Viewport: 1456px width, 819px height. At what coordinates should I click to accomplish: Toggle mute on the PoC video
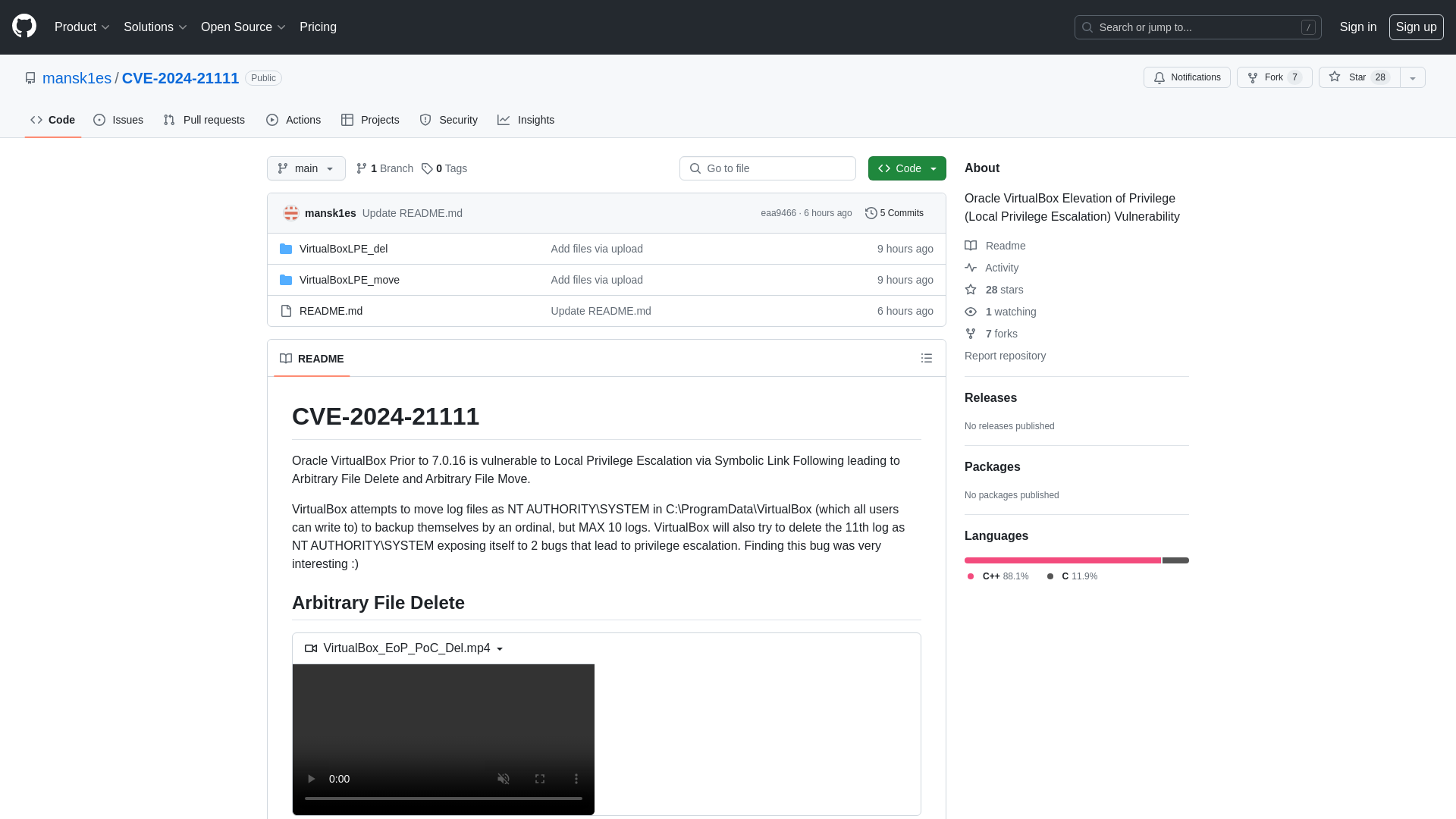504,779
